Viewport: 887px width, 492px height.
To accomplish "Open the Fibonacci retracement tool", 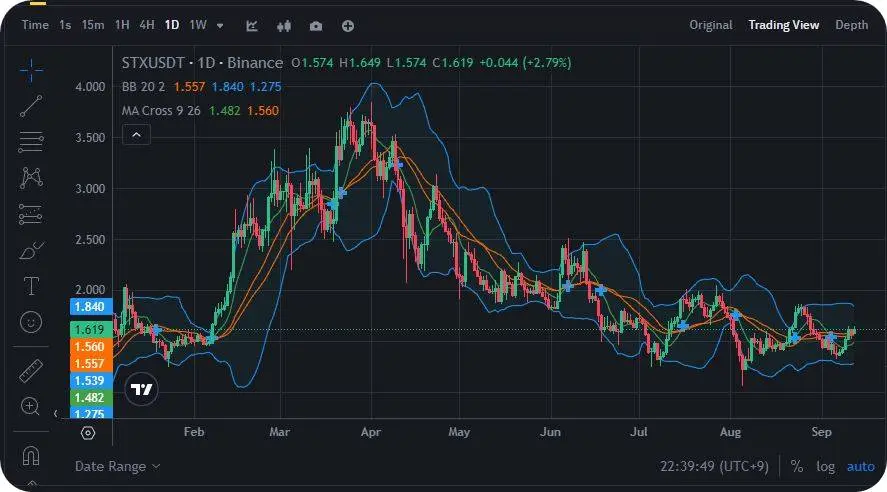I will pos(31,142).
